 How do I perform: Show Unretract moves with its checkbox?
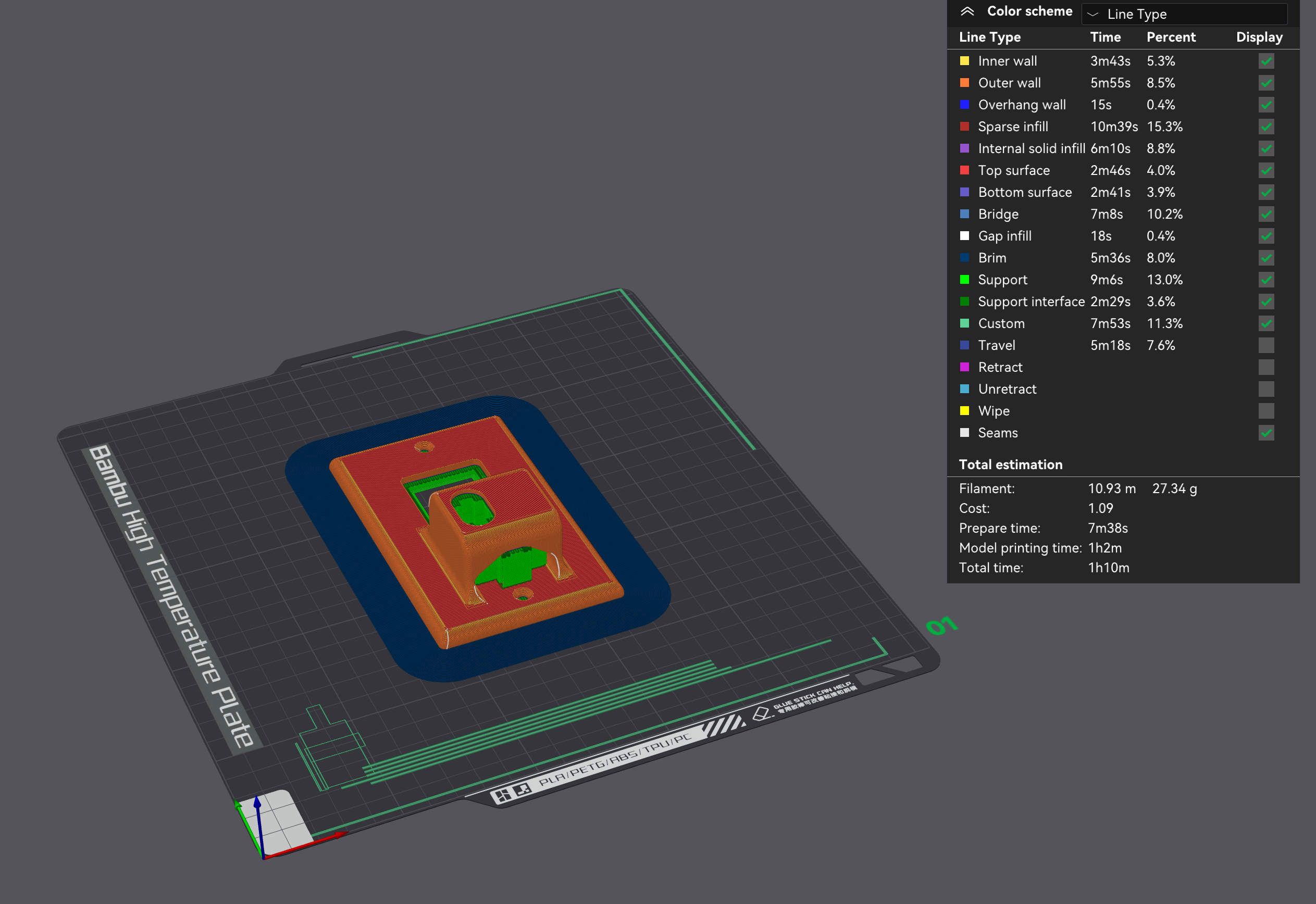pyautogui.click(x=1266, y=389)
